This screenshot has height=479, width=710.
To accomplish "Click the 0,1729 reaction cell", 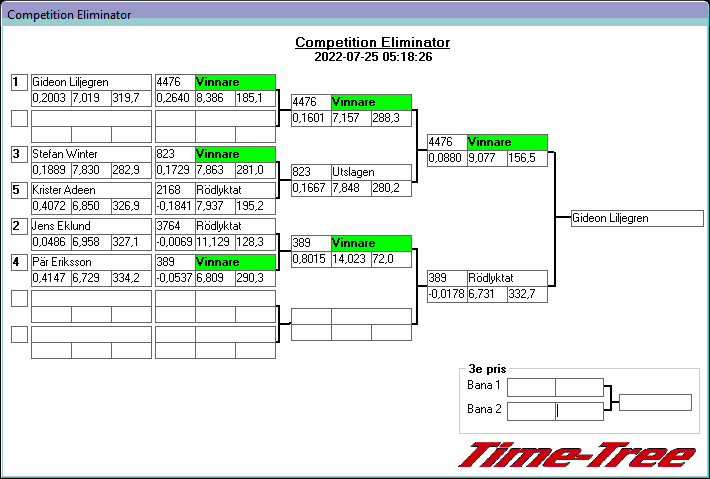I will (175, 170).
